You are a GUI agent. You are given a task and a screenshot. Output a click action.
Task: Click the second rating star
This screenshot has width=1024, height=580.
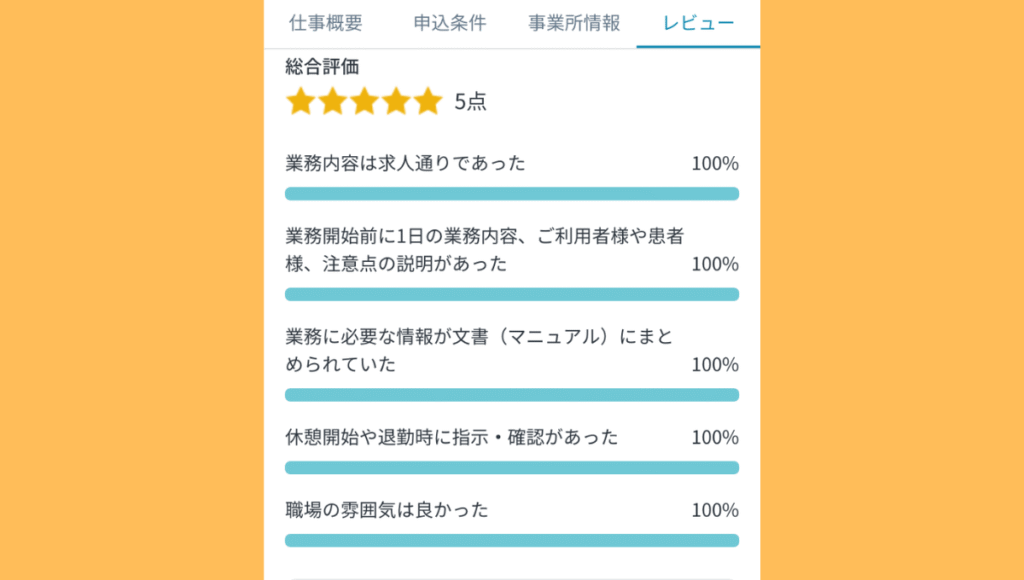tap(332, 101)
